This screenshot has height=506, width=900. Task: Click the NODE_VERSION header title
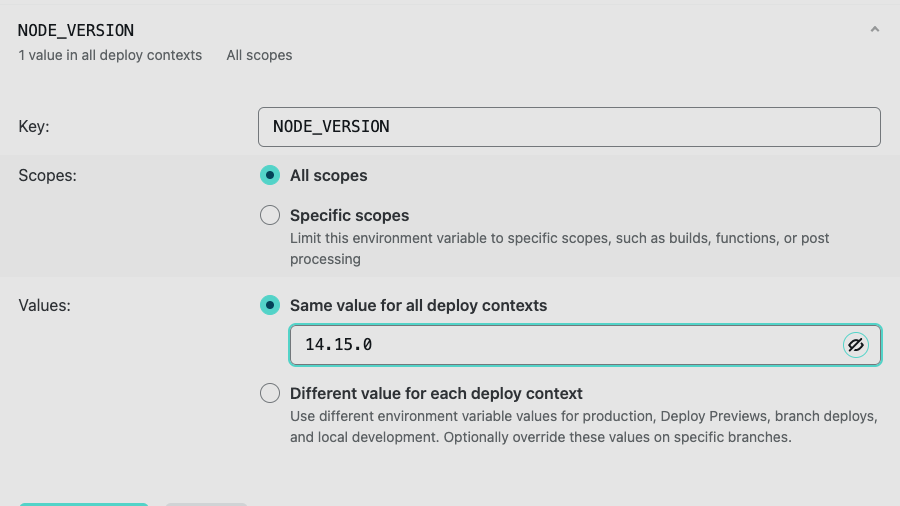tap(76, 30)
